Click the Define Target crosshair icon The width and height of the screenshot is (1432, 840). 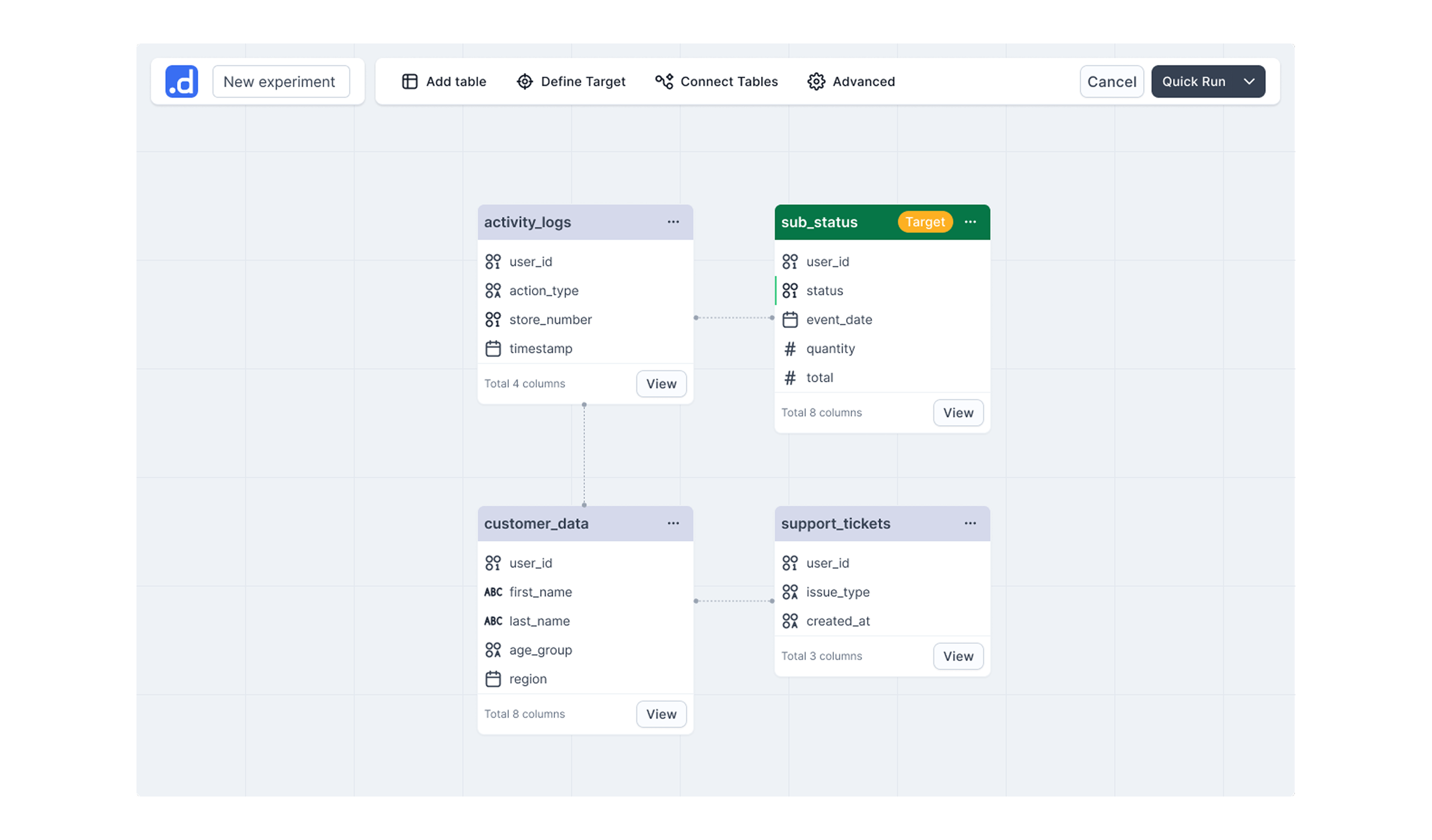click(525, 81)
